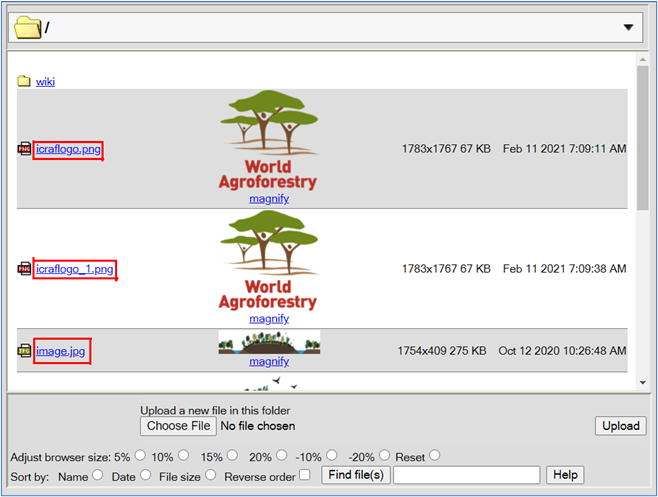Click the 'No file chosen' text
Viewport: 658px width, 497px height.
[x=258, y=426]
